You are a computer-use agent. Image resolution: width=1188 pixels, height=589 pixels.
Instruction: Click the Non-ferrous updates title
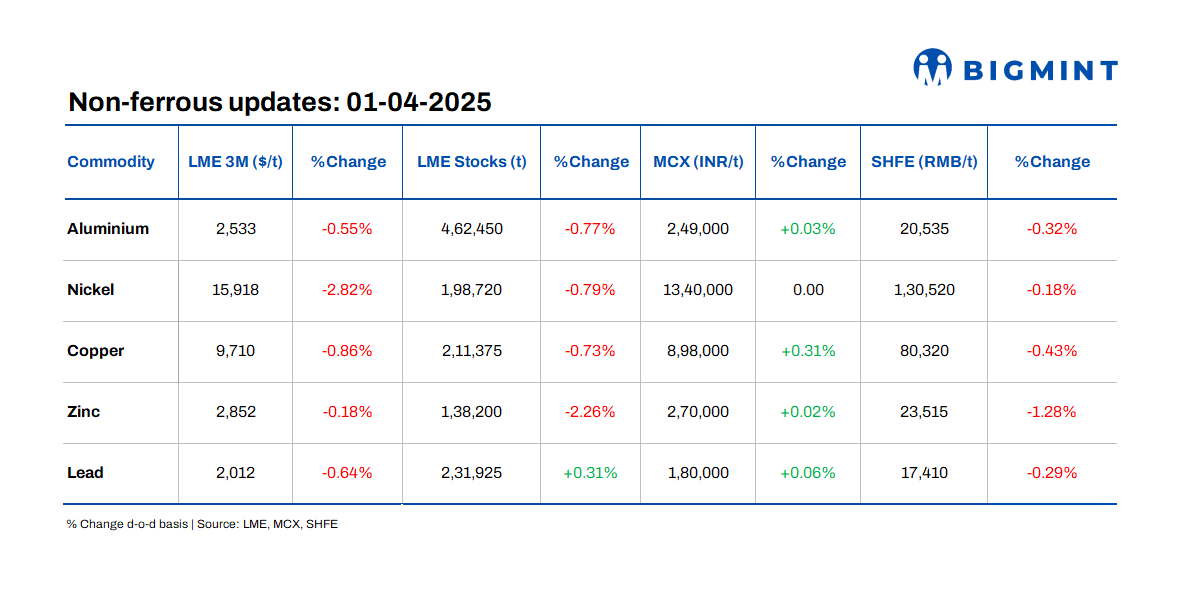coord(280,102)
